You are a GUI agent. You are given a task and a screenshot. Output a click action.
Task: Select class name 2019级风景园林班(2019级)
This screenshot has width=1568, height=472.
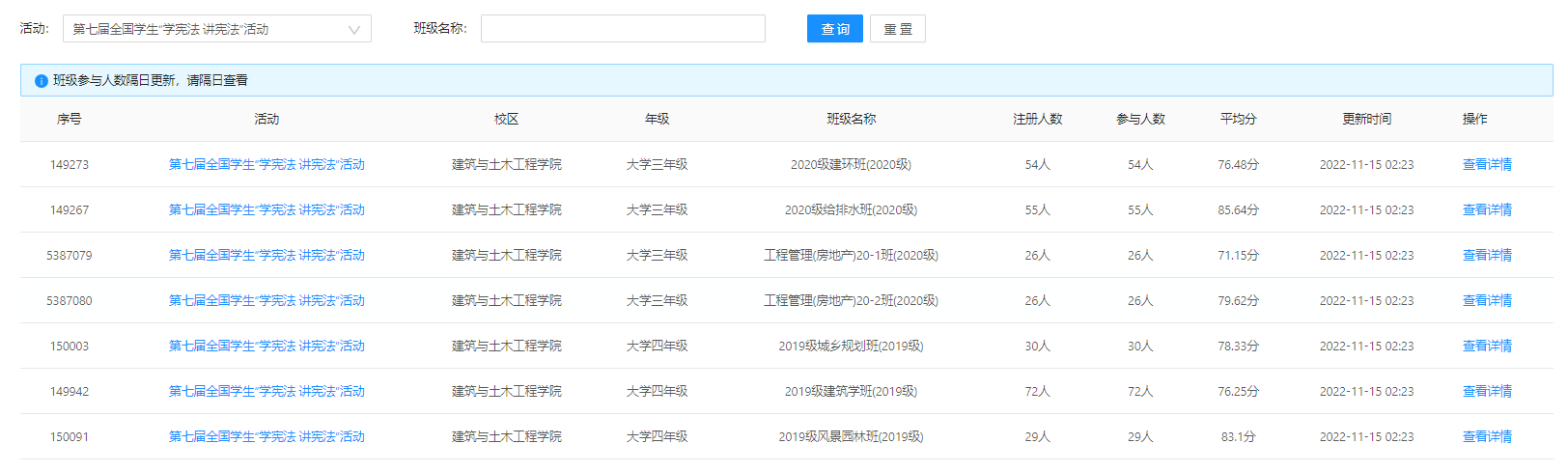click(x=852, y=436)
